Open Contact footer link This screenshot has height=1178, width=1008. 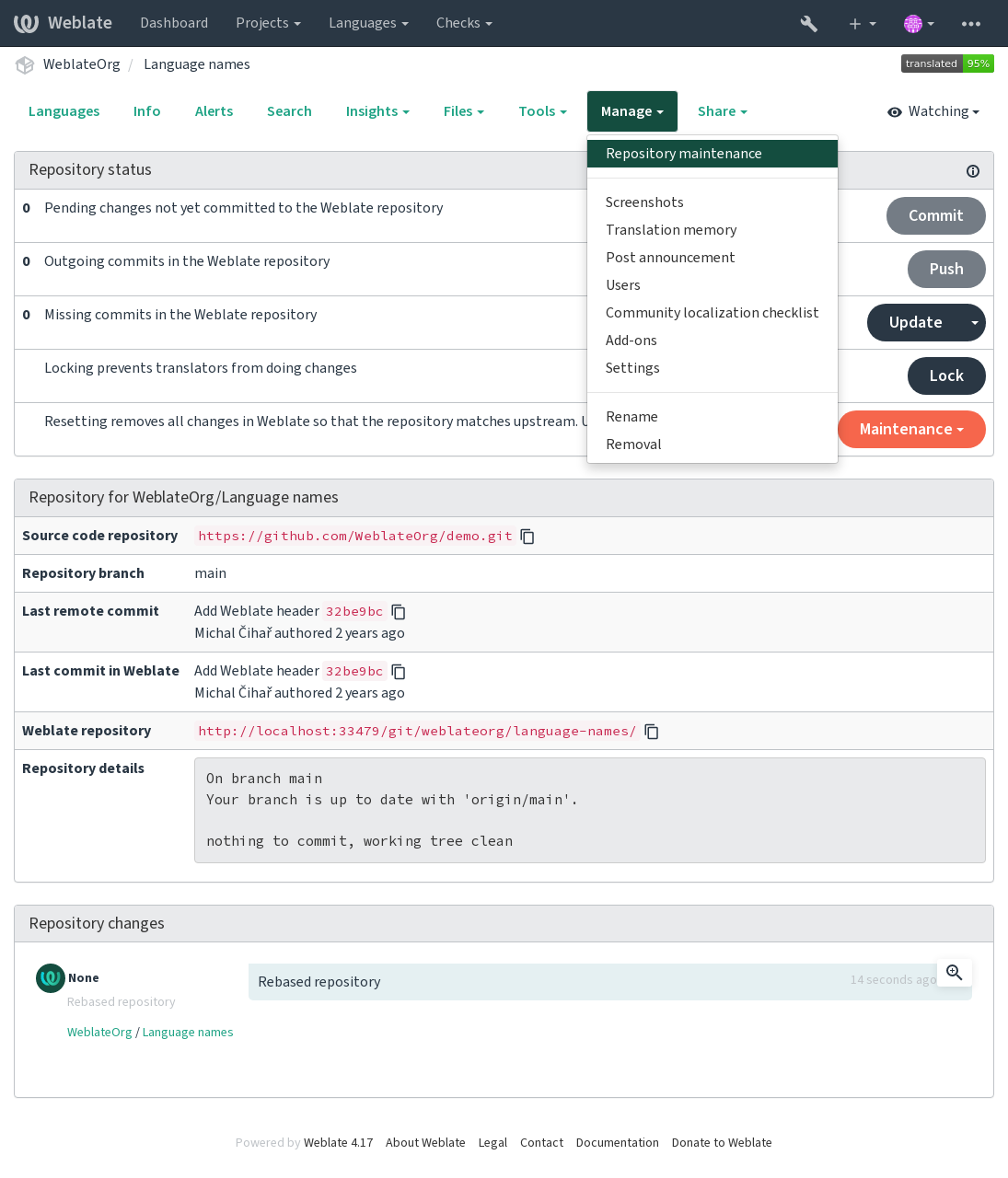click(x=541, y=1143)
